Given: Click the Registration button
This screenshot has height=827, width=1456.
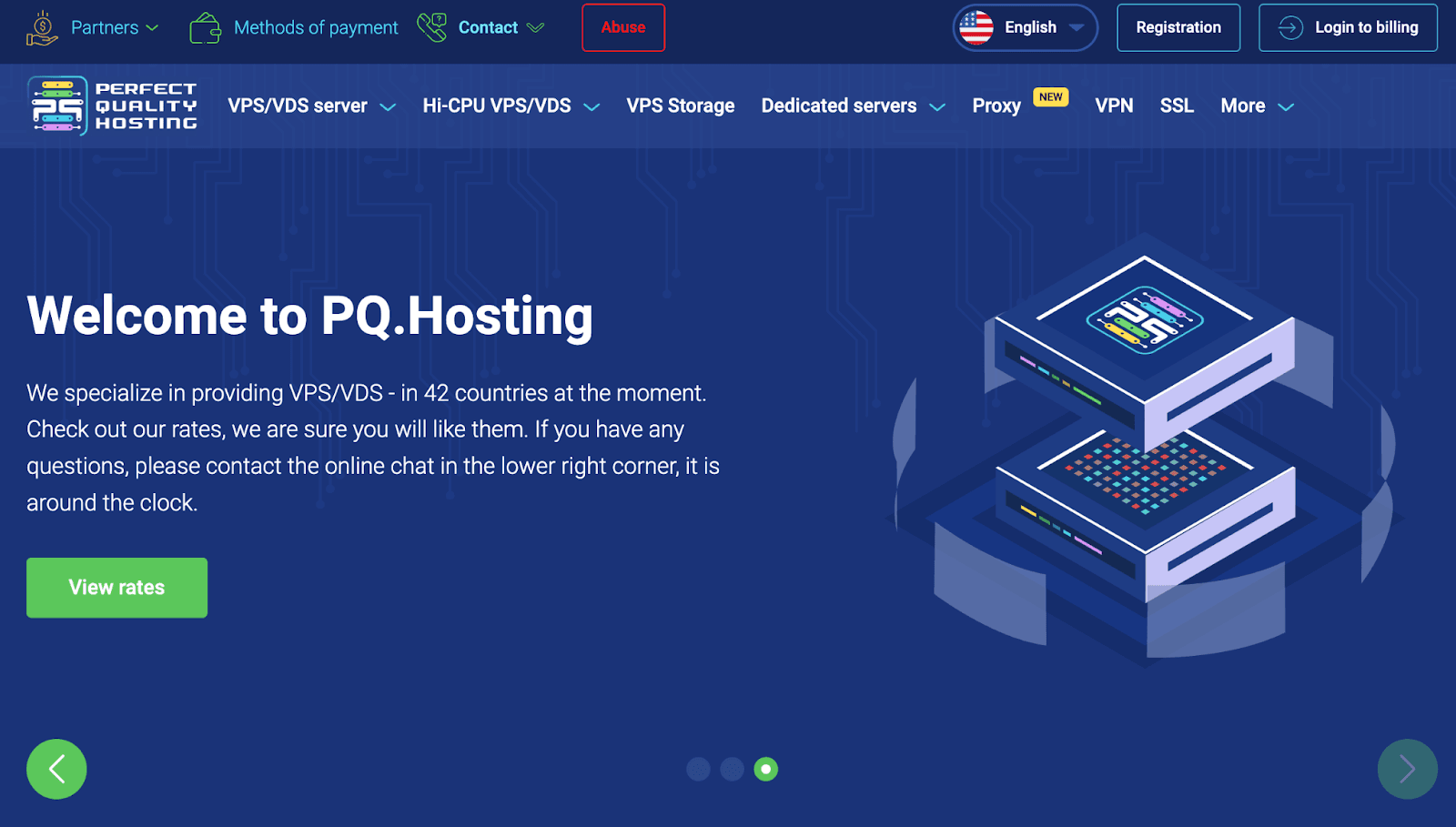Looking at the screenshot, I should [1178, 27].
